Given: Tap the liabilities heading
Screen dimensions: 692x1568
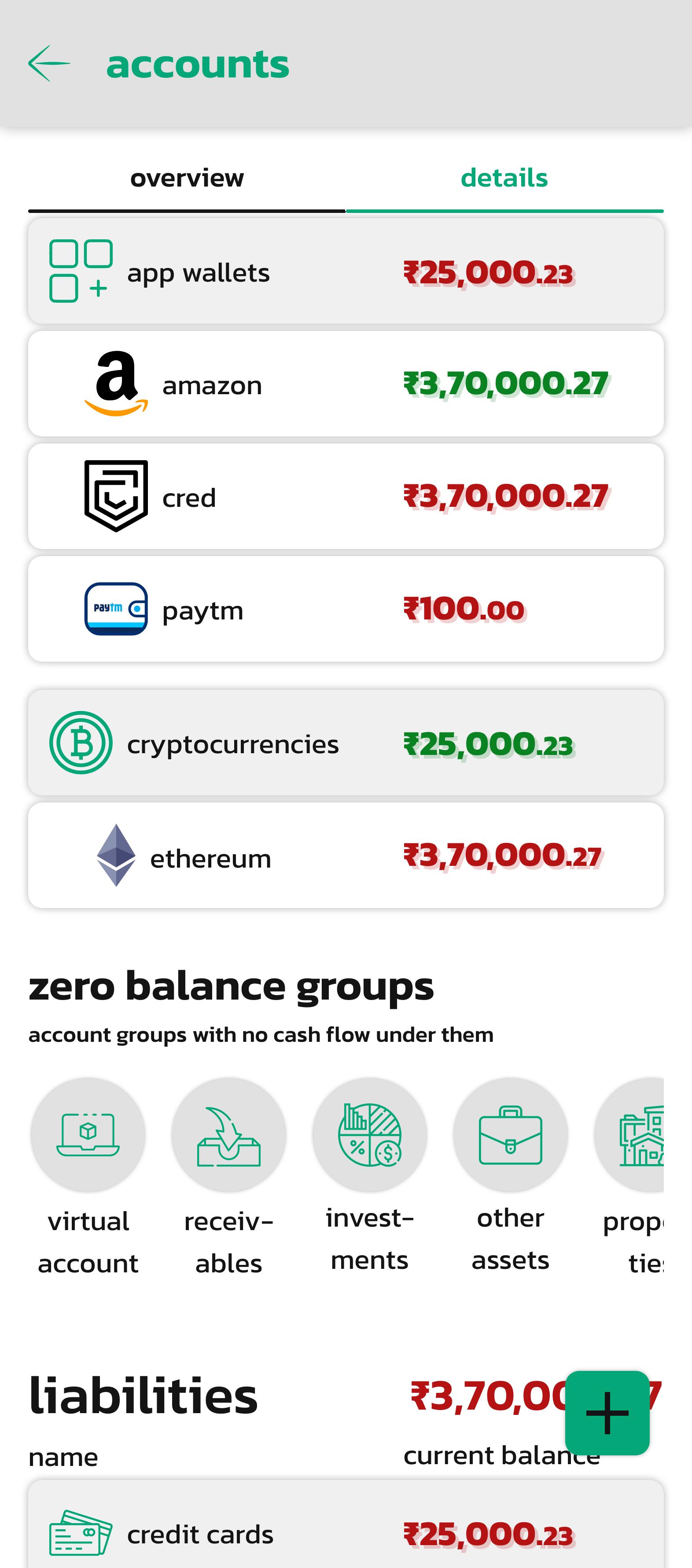Looking at the screenshot, I should click(144, 1395).
